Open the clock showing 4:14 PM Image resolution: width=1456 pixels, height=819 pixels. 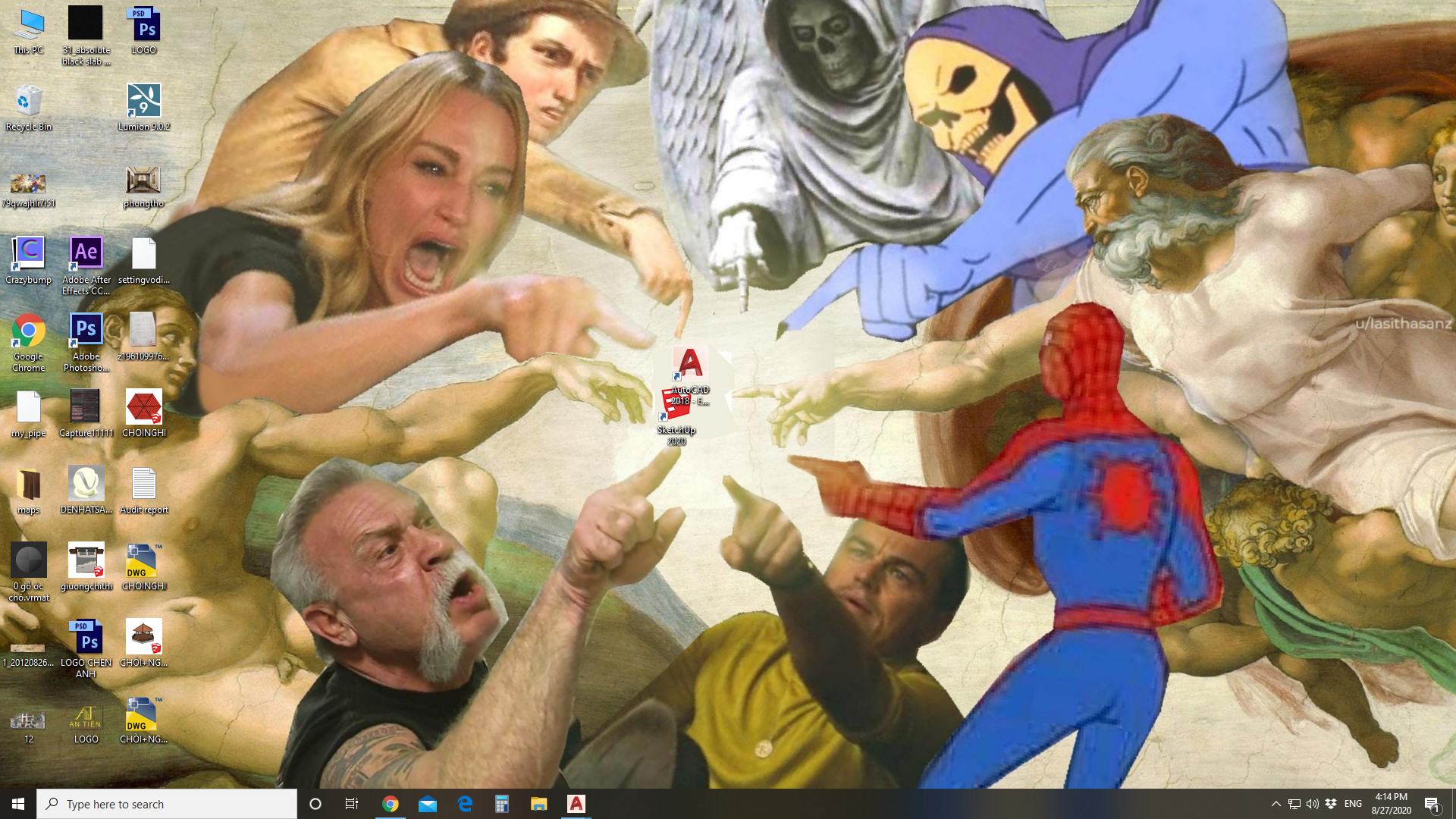(1391, 804)
